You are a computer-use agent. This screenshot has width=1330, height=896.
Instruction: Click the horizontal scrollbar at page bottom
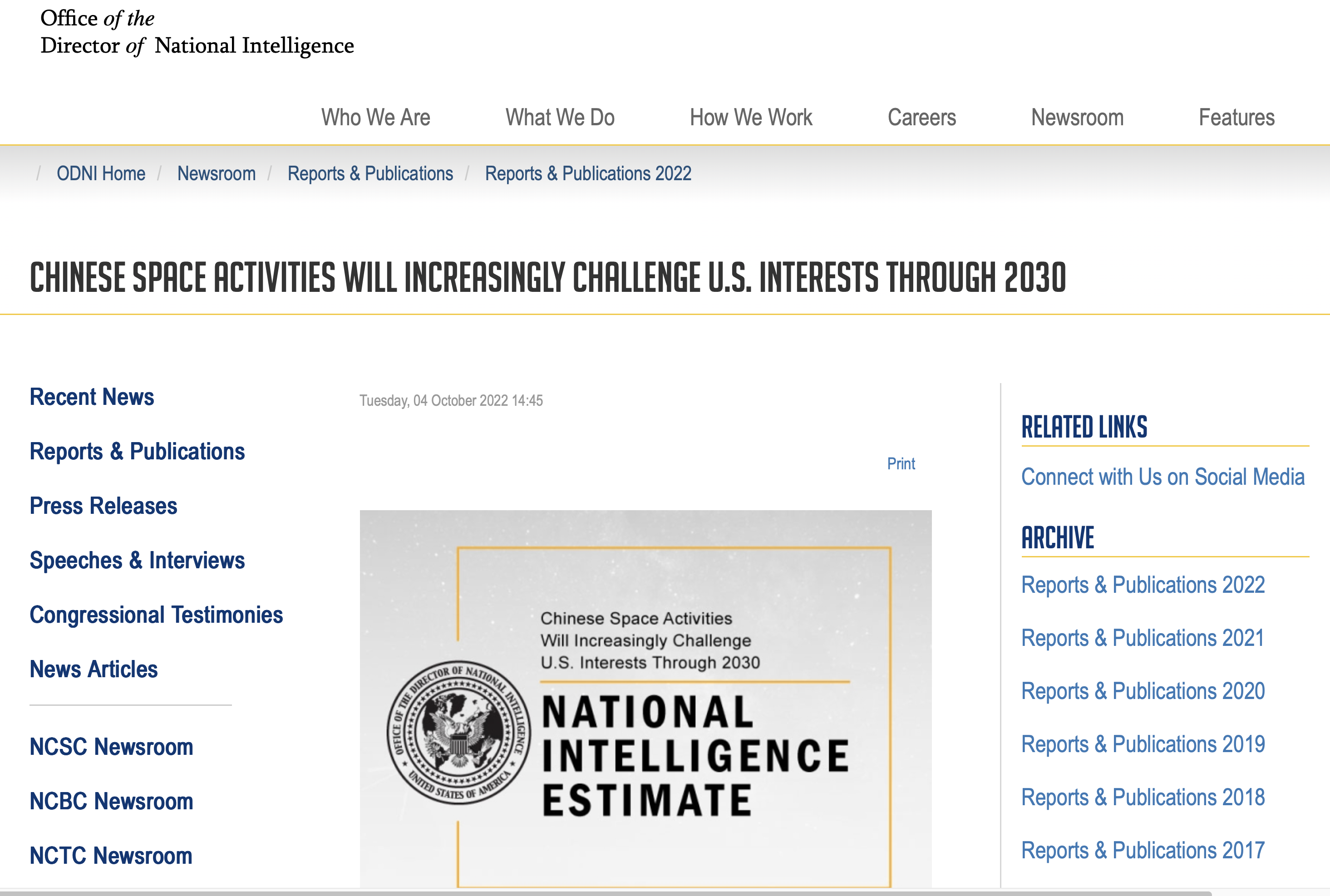[x=606, y=893]
